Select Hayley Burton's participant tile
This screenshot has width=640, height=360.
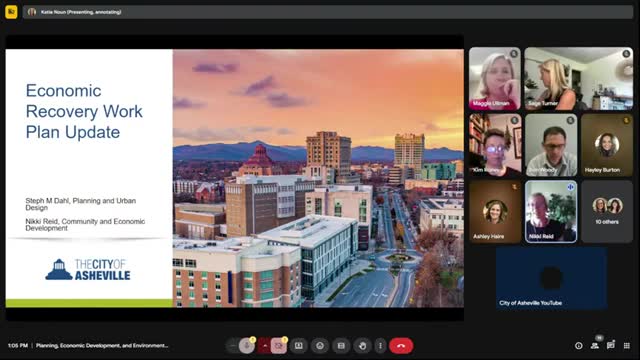tap(607, 145)
